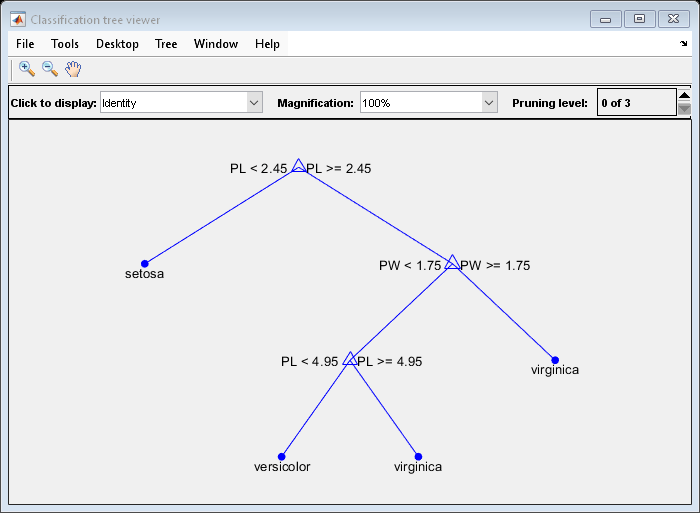Select the Zoom Out magnifier tool
The width and height of the screenshot is (700, 513).
(49, 69)
